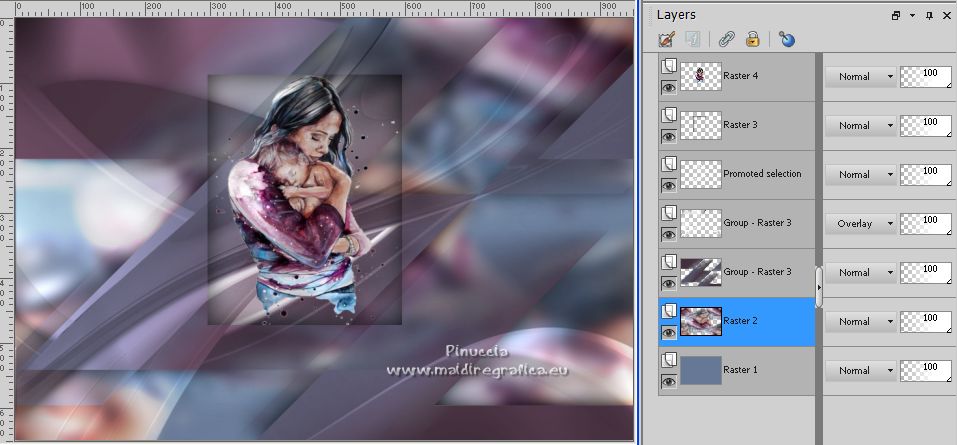Open the Overlay blend mode dropdown
This screenshot has width=957, height=445.
coord(860,223)
